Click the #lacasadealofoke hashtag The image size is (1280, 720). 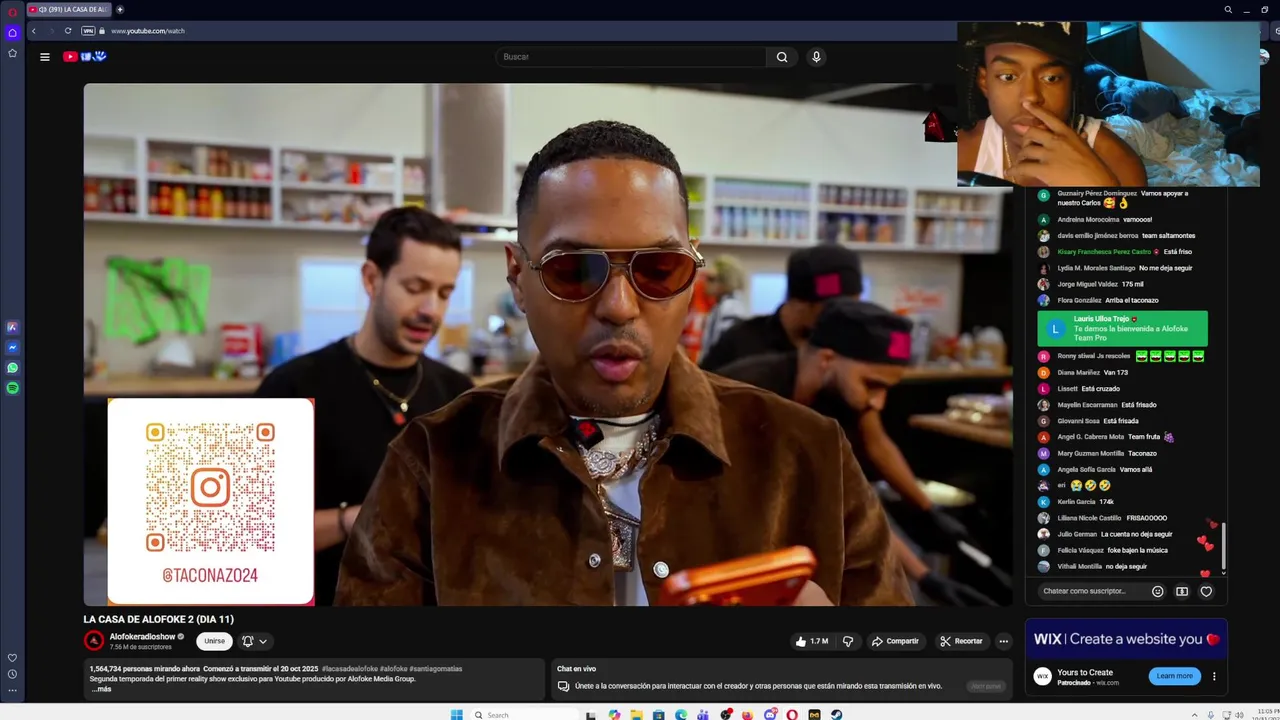(x=350, y=669)
